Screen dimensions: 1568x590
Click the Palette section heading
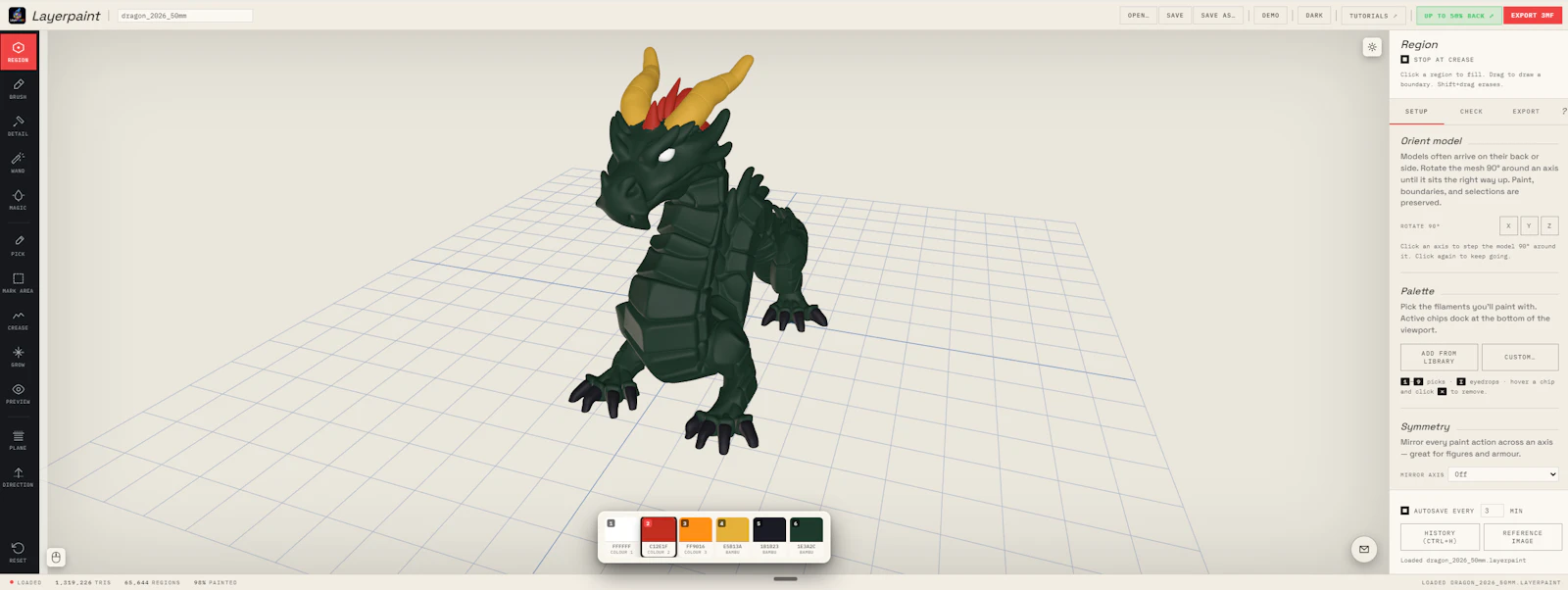click(x=1417, y=291)
